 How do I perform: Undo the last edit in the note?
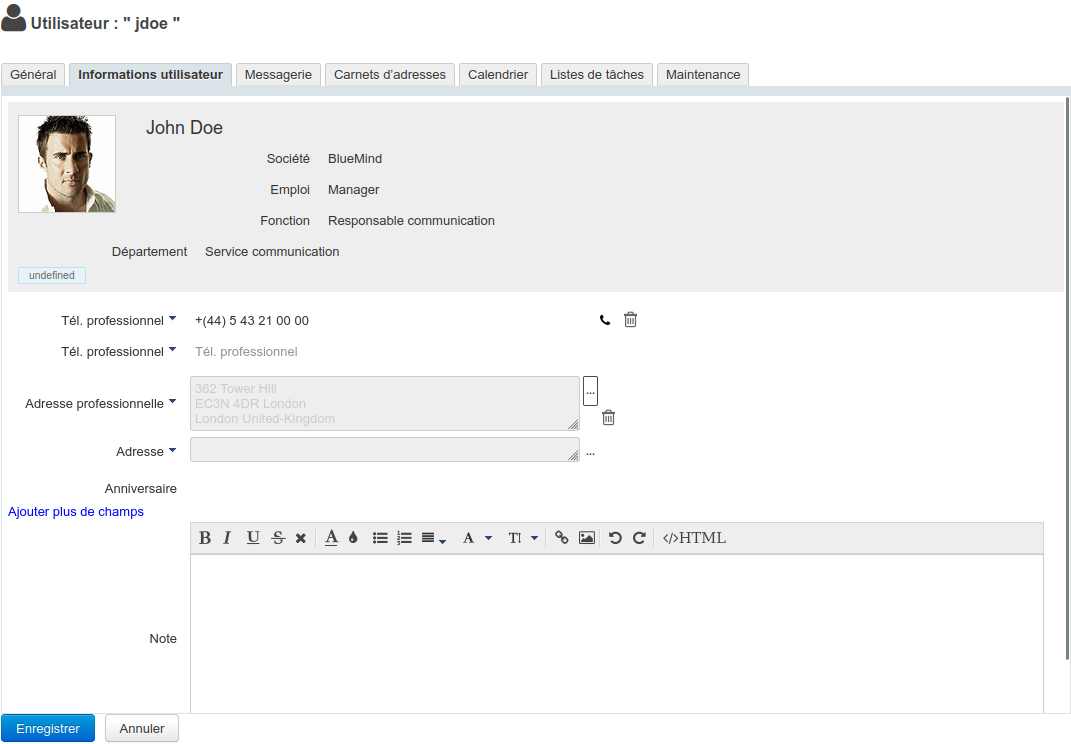click(x=615, y=538)
